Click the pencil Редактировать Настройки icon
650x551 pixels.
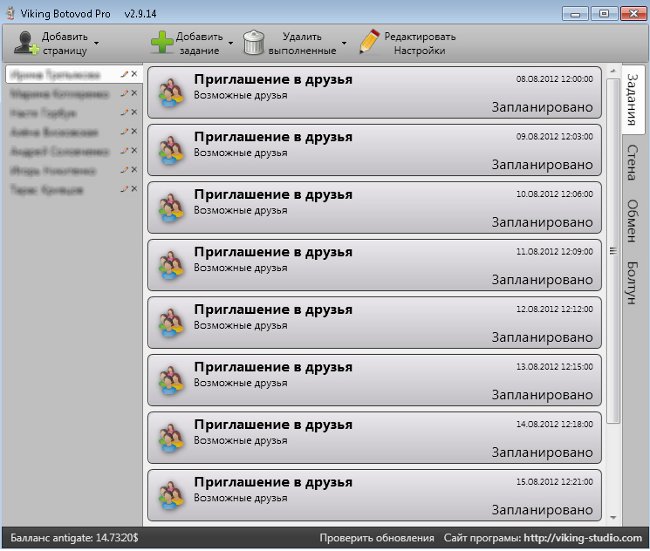[x=369, y=41]
